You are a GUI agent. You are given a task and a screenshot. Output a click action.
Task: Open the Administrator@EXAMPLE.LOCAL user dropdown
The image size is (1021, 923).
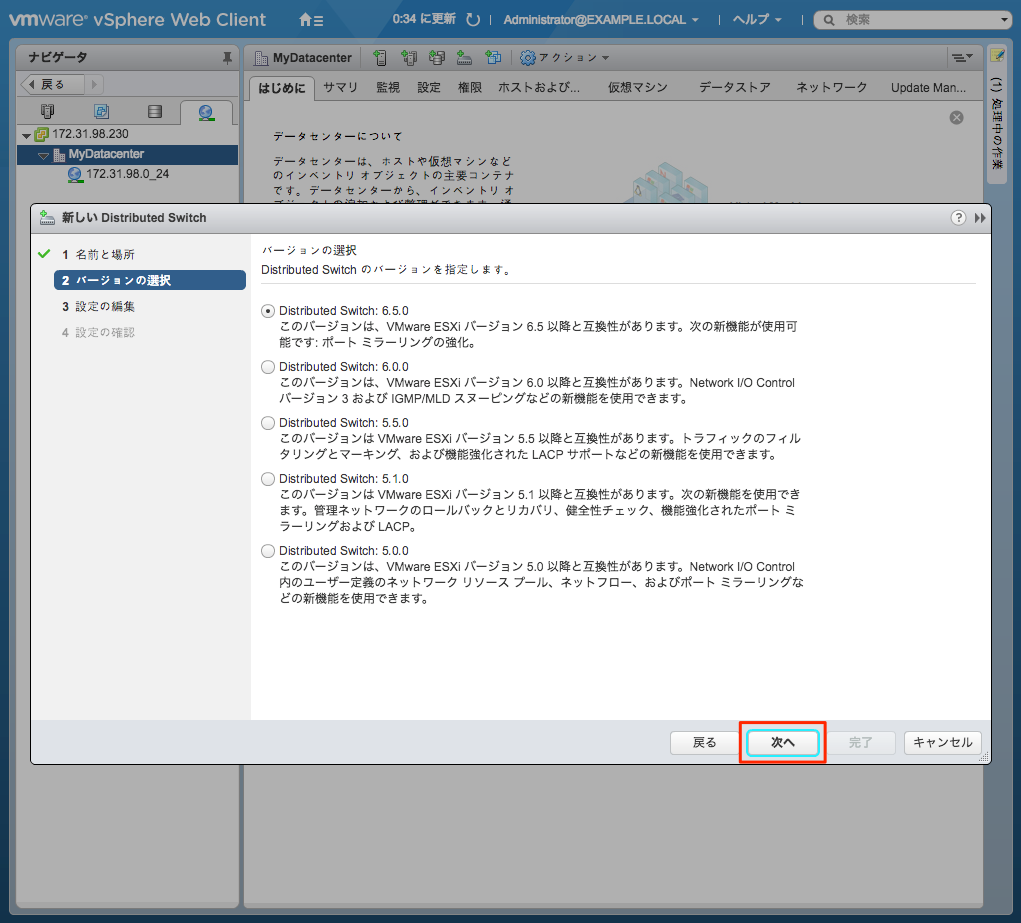tap(600, 20)
